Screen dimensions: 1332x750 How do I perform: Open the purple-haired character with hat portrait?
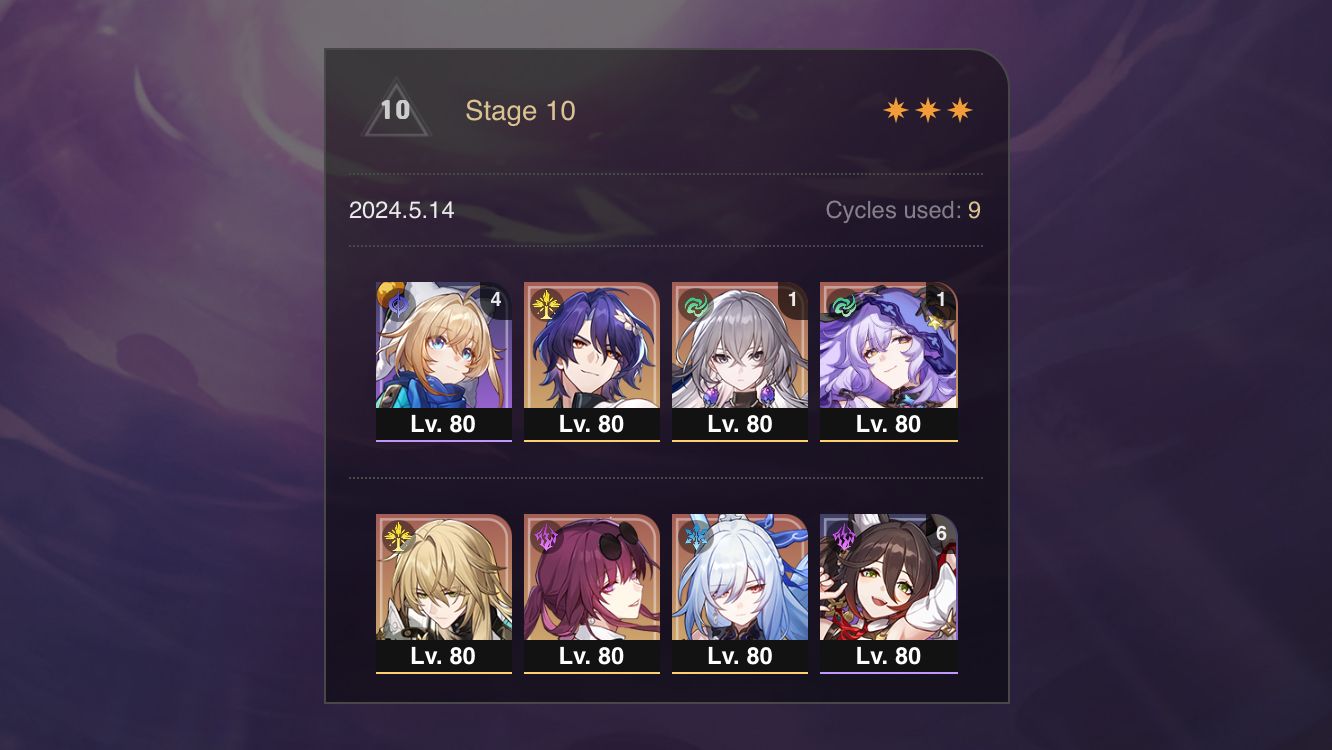point(889,361)
